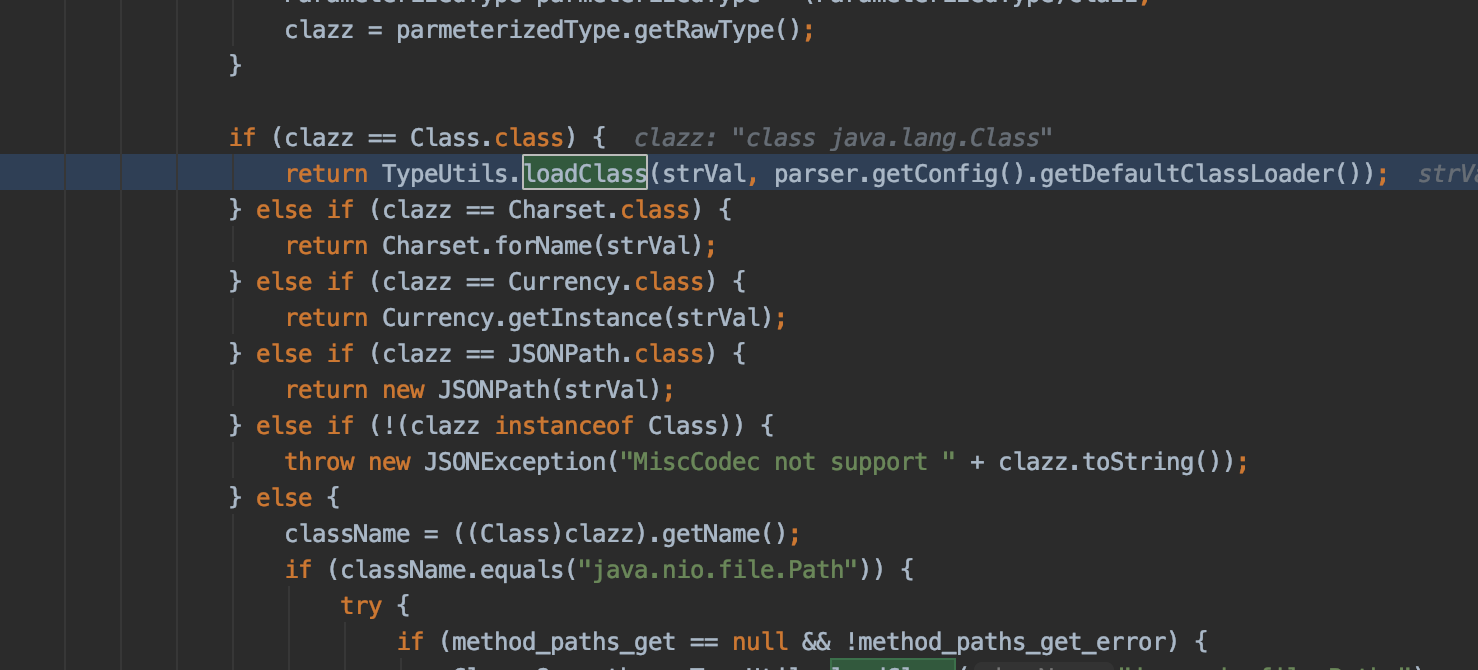Click the inline hint clazz: "class java.lang.Class"
This screenshot has width=1478, height=670.
844,138
